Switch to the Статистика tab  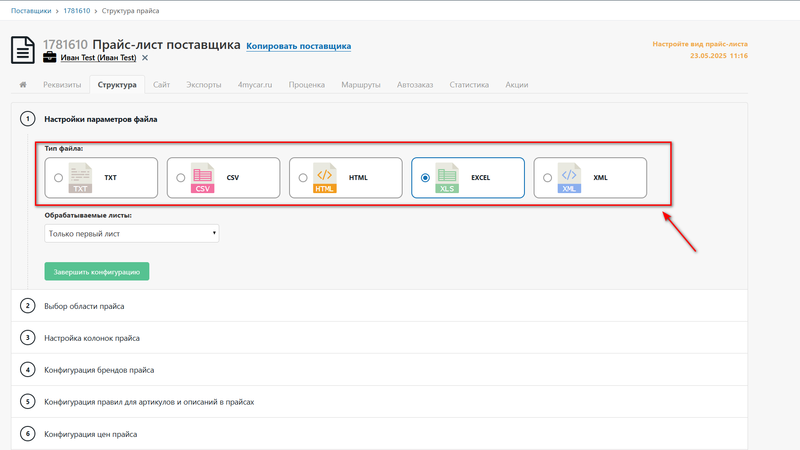coord(469,85)
